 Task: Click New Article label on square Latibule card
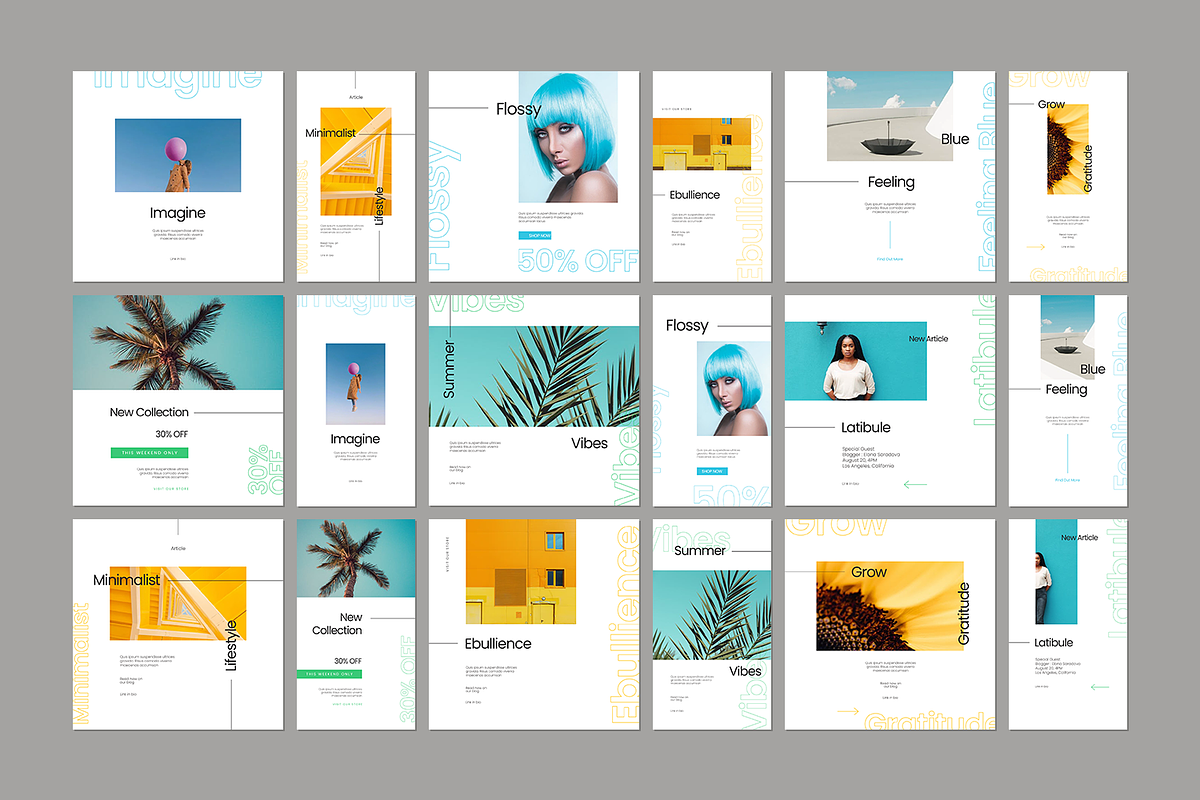[x=928, y=339]
